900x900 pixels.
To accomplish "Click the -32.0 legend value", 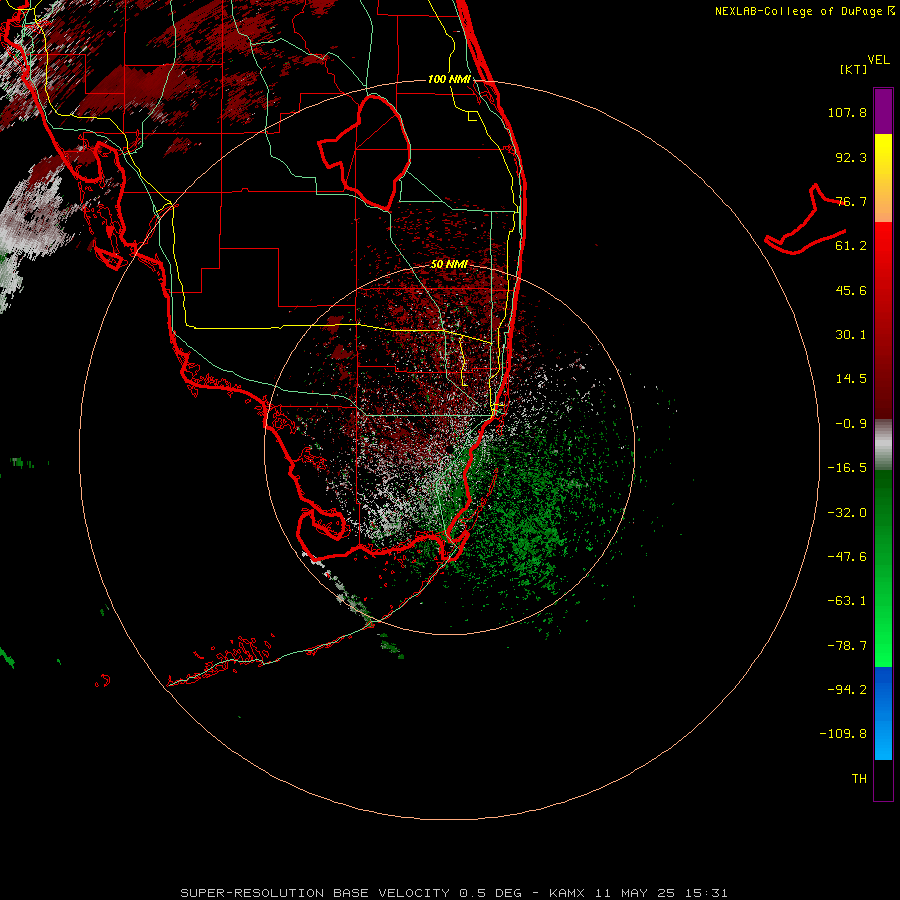I will point(847,513).
